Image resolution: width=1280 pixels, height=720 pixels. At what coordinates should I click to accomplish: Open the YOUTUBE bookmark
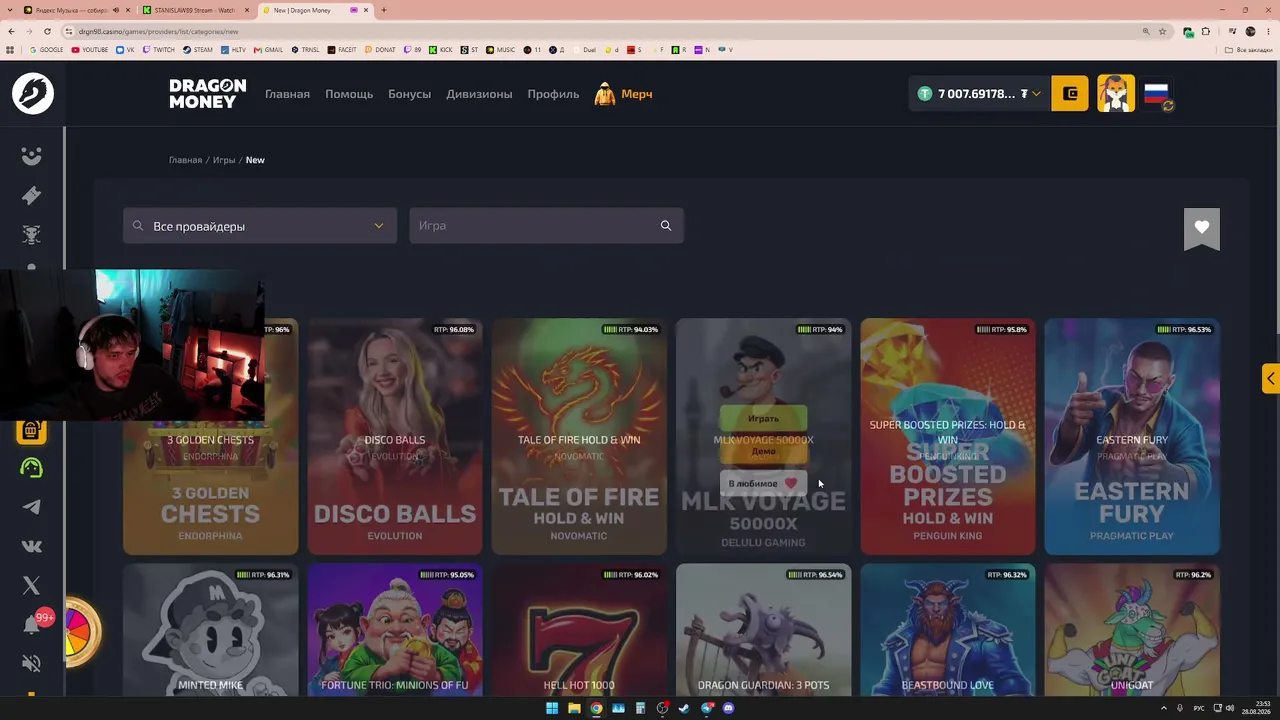click(x=90, y=49)
